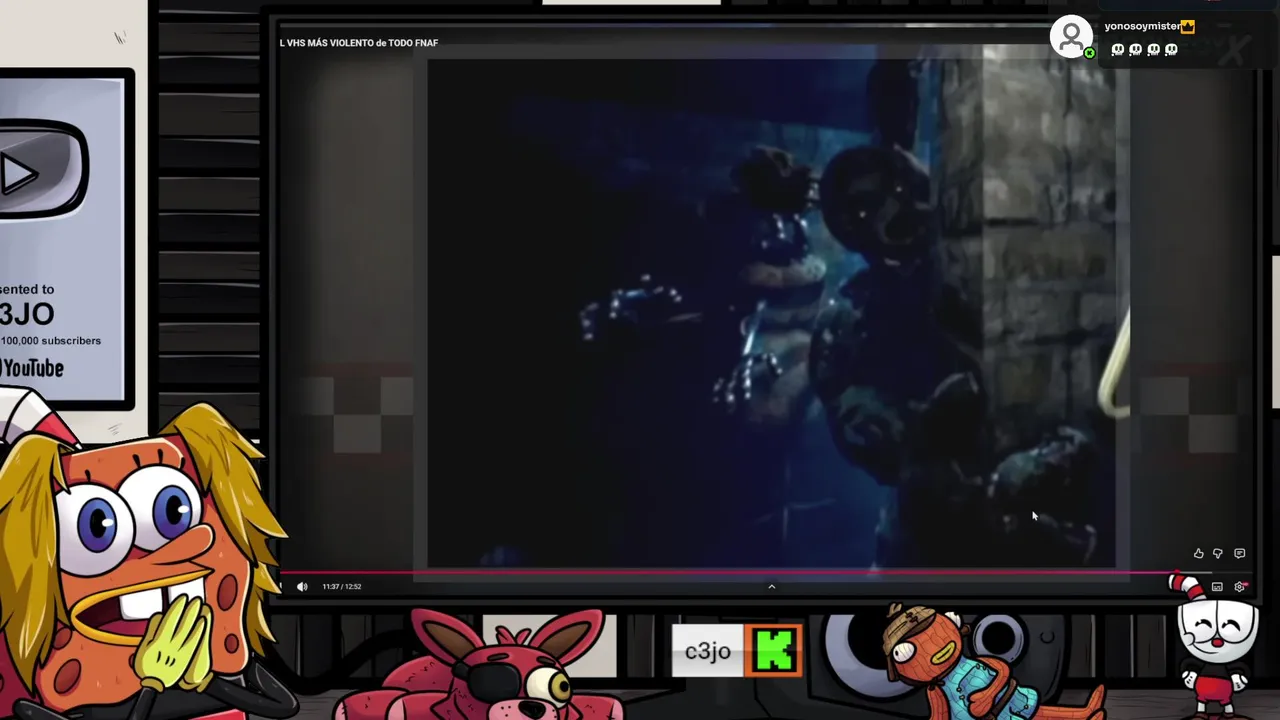This screenshot has width=1280, height=720.
Task: Click the 11:37 / 12:52 time display
Action: point(342,587)
